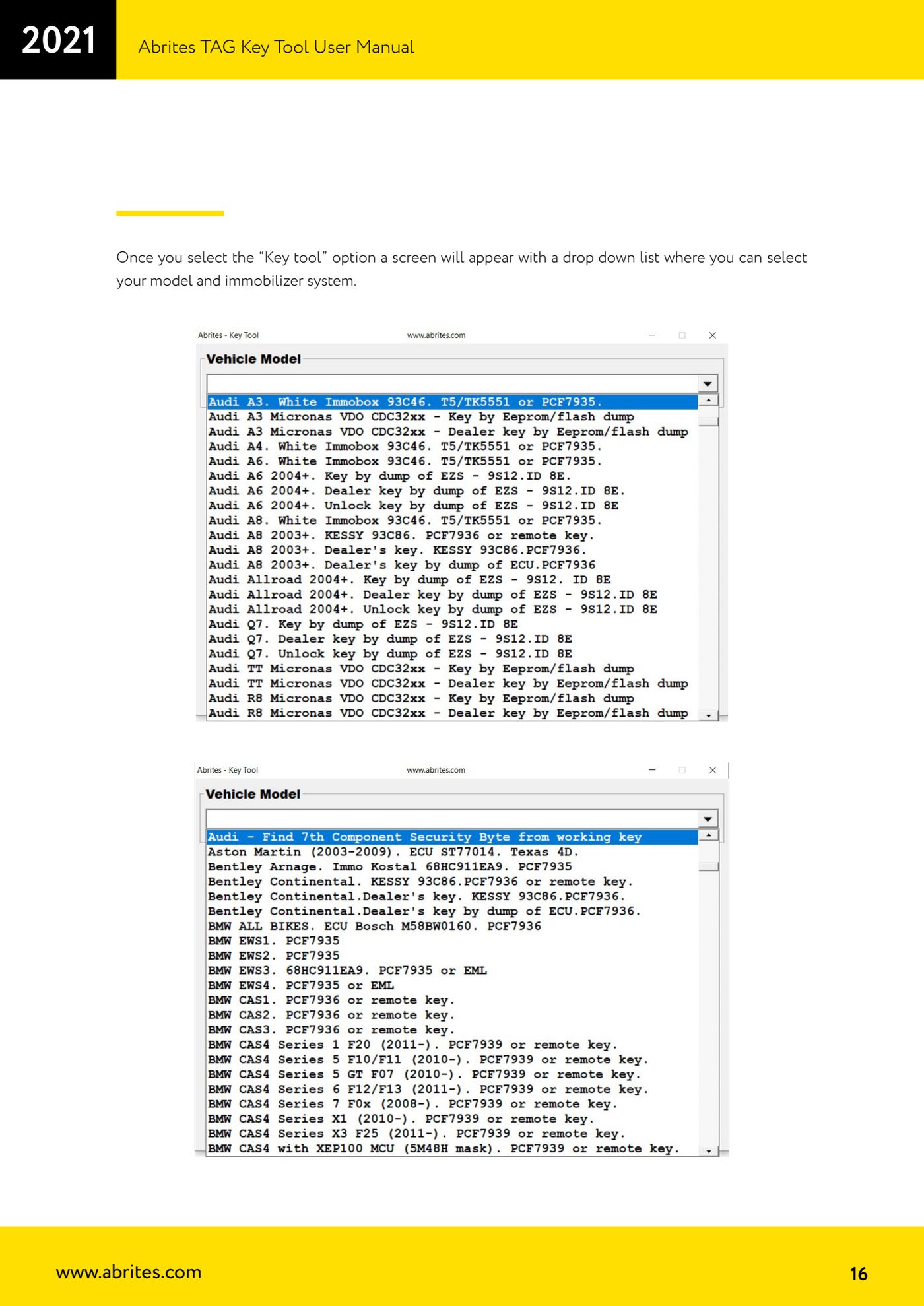The image size is (924, 1306).
Task: Open the Vehicle Model dropdown arrow above the BMW list
Action: (708, 819)
